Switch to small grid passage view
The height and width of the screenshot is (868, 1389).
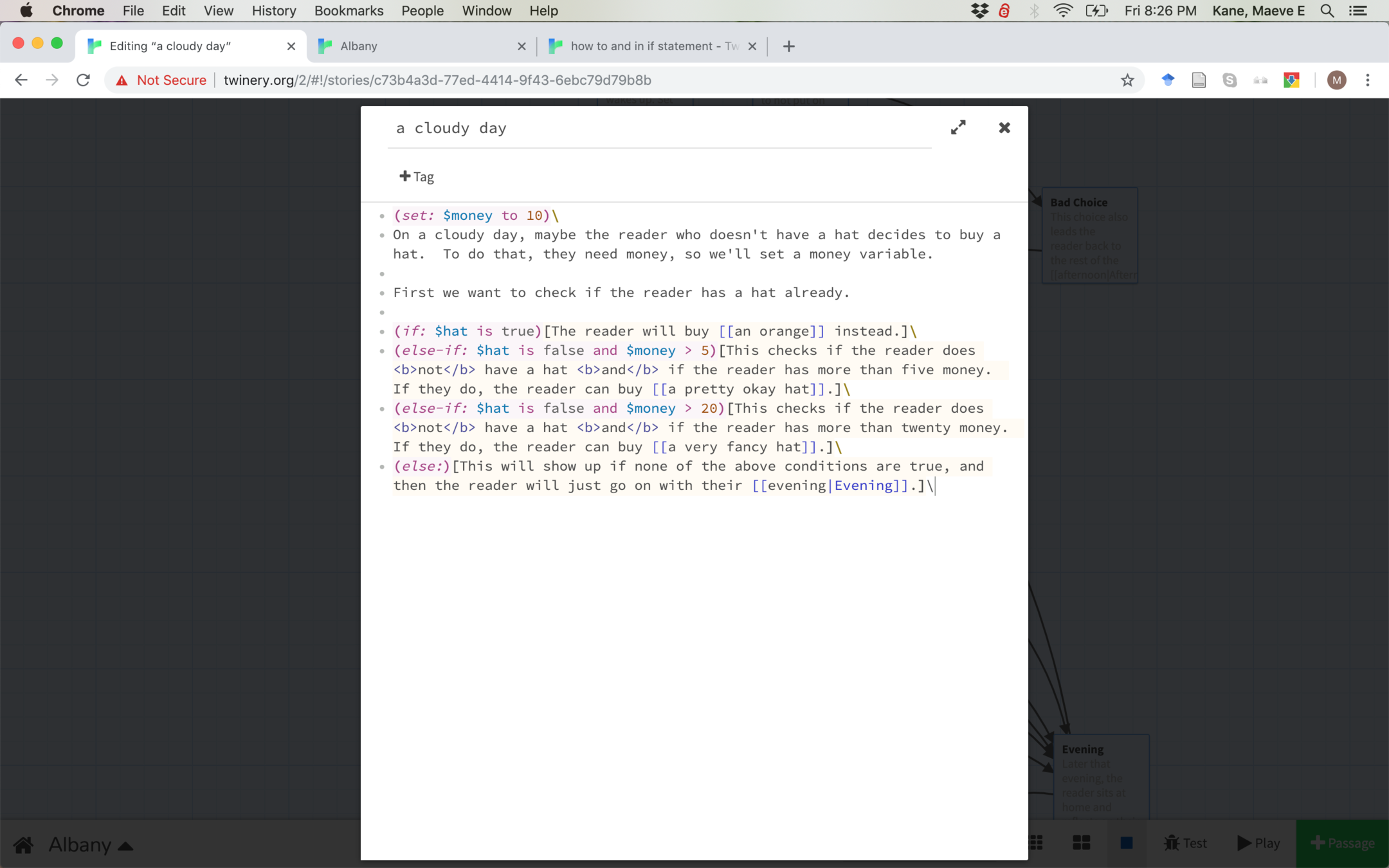coord(1037,843)
